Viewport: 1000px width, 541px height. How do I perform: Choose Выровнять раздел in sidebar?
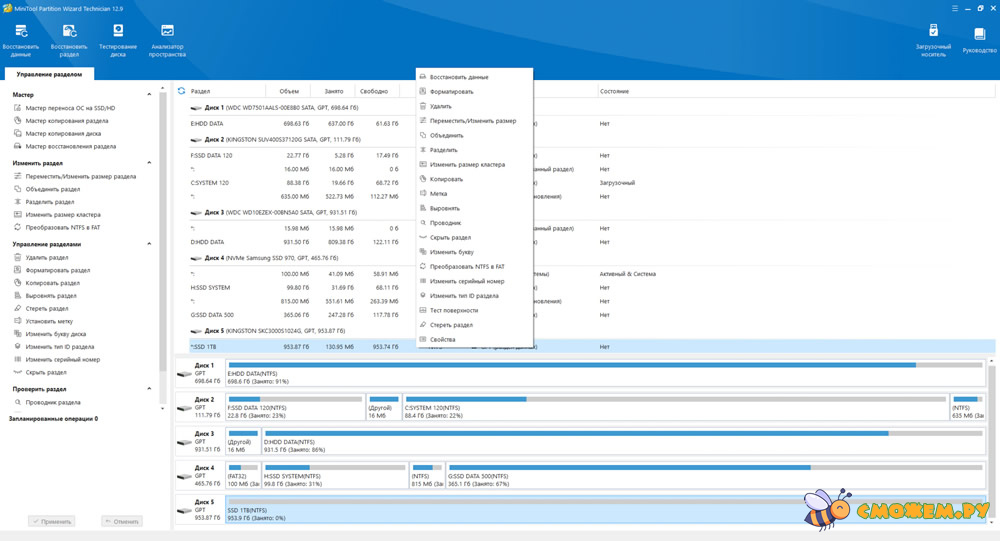(x=50, y=295)
